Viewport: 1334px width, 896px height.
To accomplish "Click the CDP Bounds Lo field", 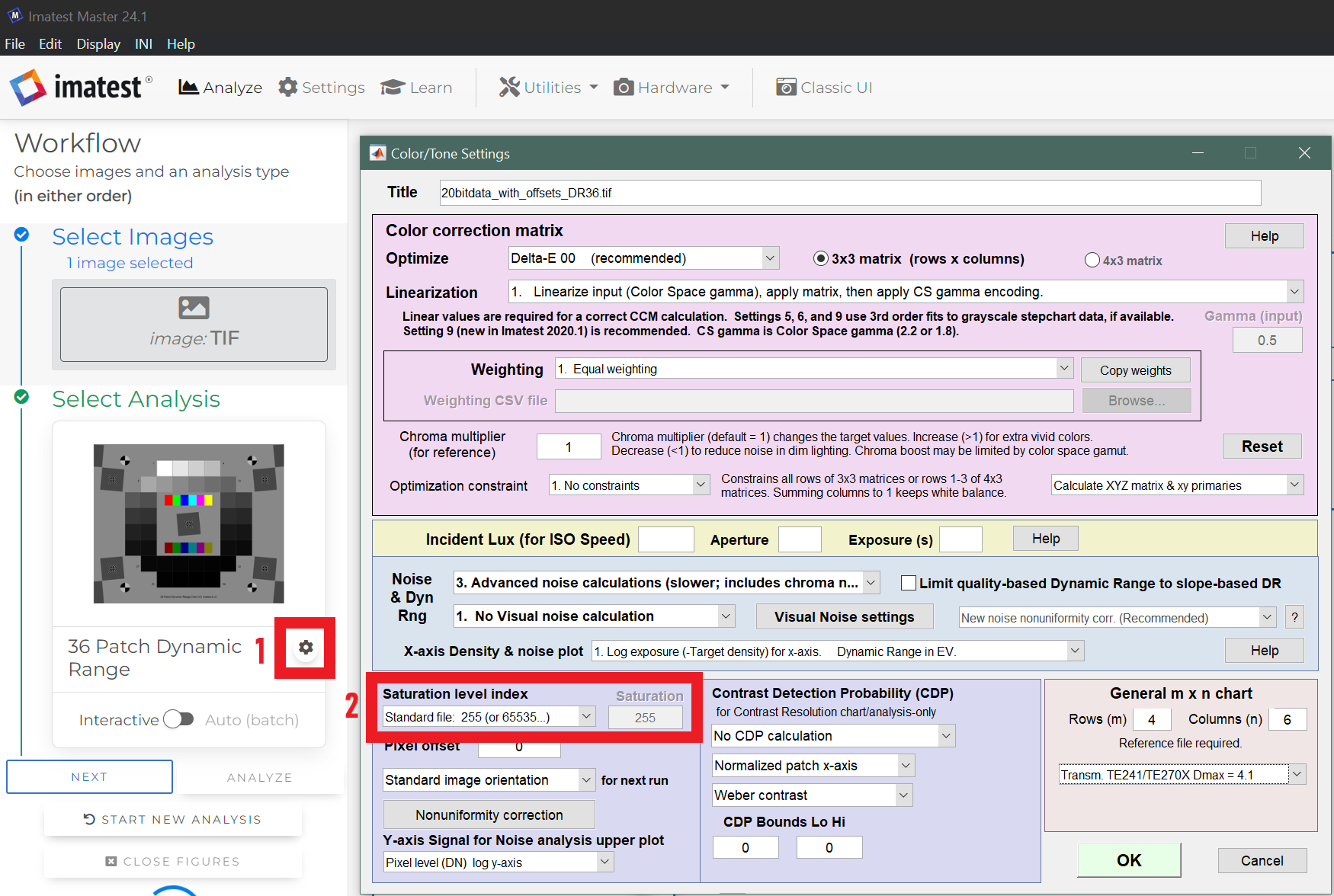I will (746, 848).
